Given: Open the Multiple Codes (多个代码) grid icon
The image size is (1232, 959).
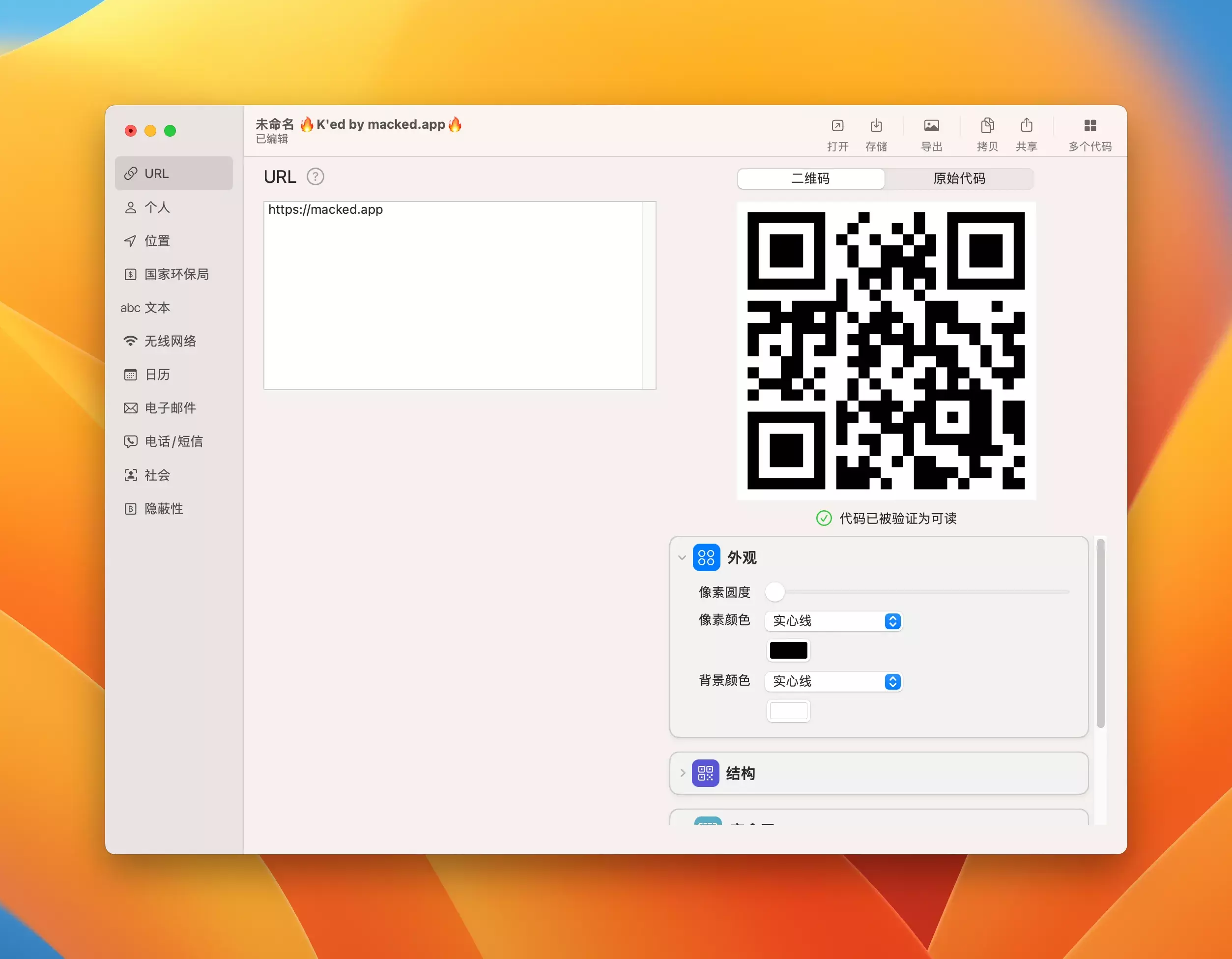Looking at the screenshot, I should click(x=1089, y=126).
